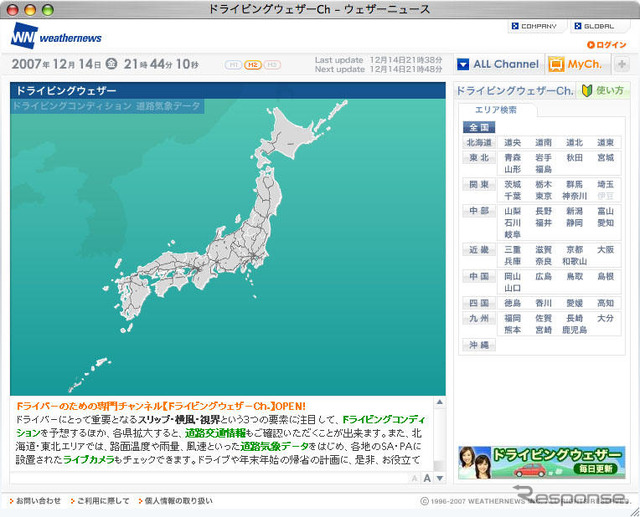Select the M3 size toggle
640x517 pixels.
coord(272,65)
